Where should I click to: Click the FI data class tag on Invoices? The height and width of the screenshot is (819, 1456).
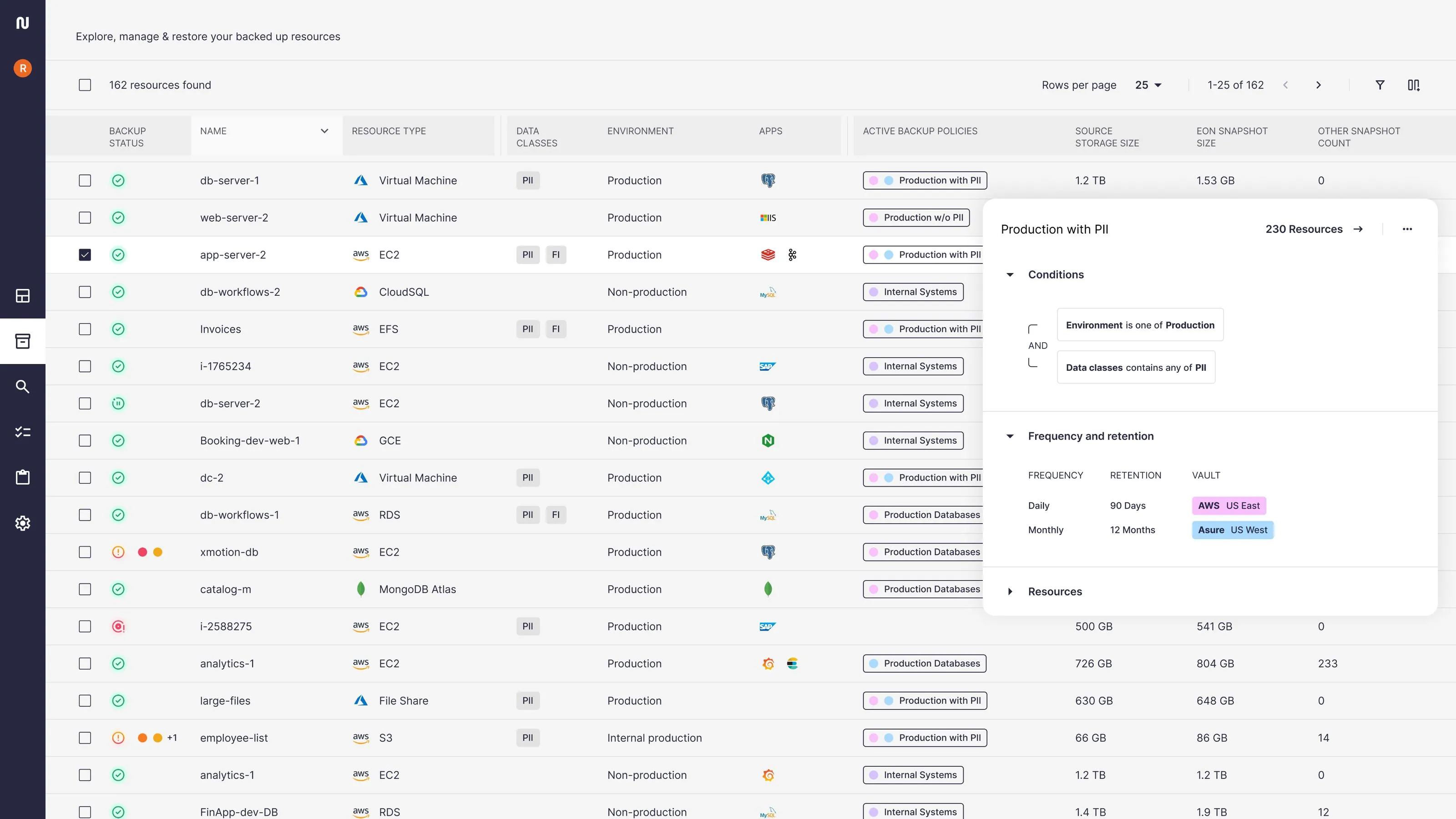pyautogui.click(x=556, y=329)
